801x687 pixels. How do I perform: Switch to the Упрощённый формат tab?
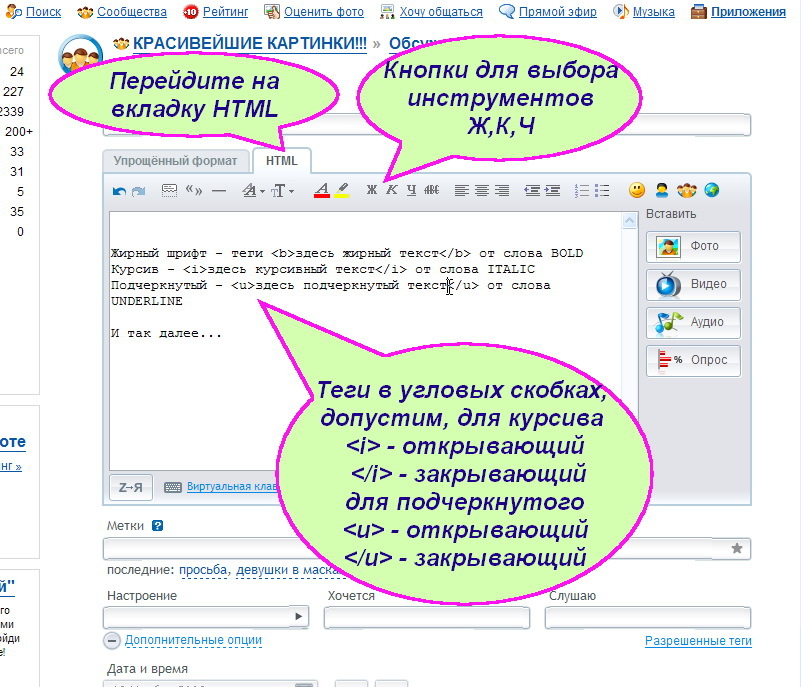175,161
